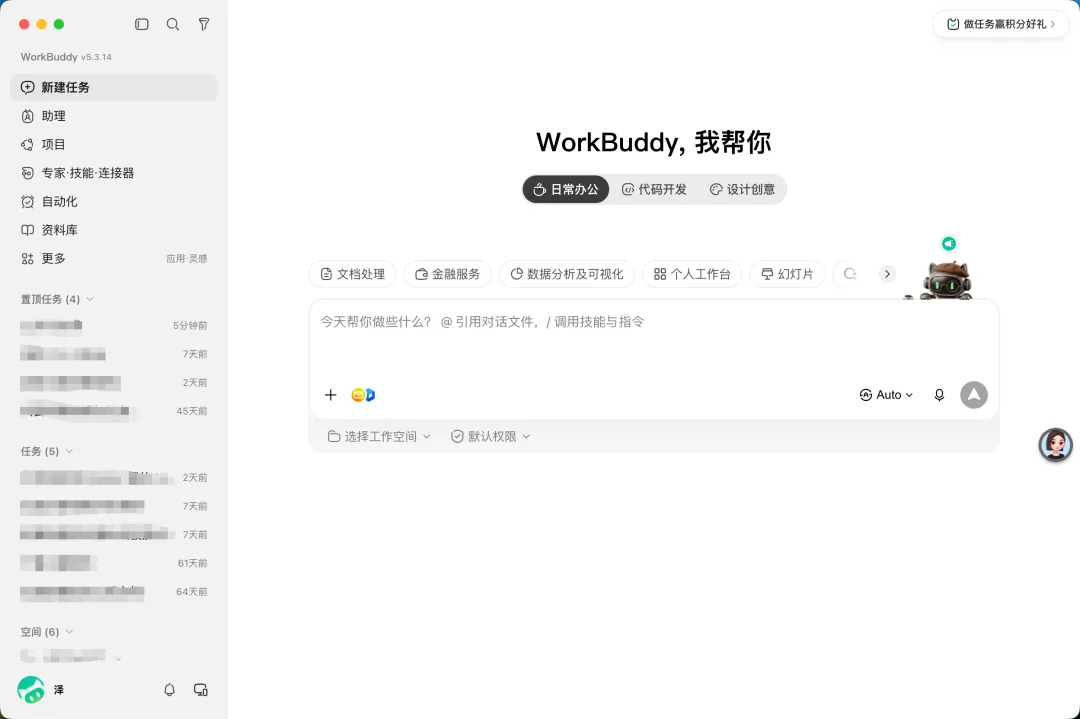Start a new task (新建任务)
Viewport: 1080px width, 719px height.
coord(114,87)
